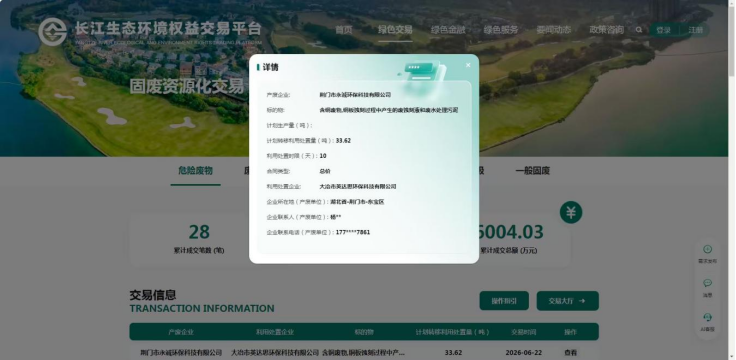Open the search magnifier icon in header
This screenshot has width=736, height=360.
tap(639, 30)
